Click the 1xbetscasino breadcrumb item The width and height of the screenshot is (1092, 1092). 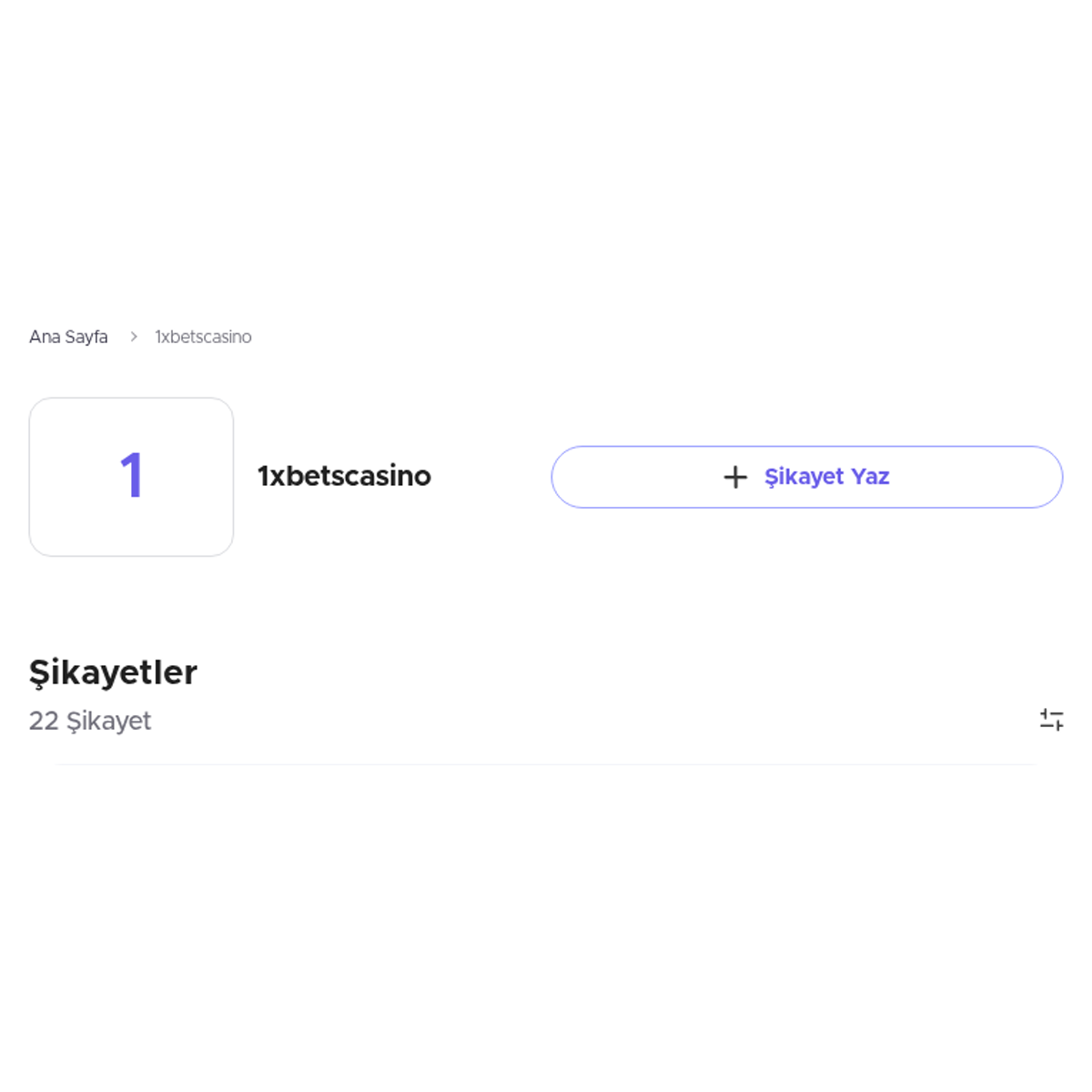[203, 337]
